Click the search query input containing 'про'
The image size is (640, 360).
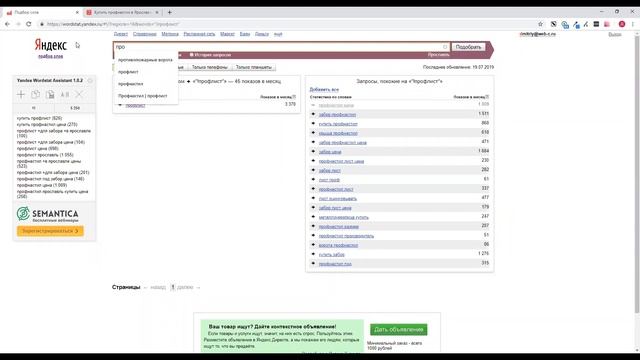282,47
